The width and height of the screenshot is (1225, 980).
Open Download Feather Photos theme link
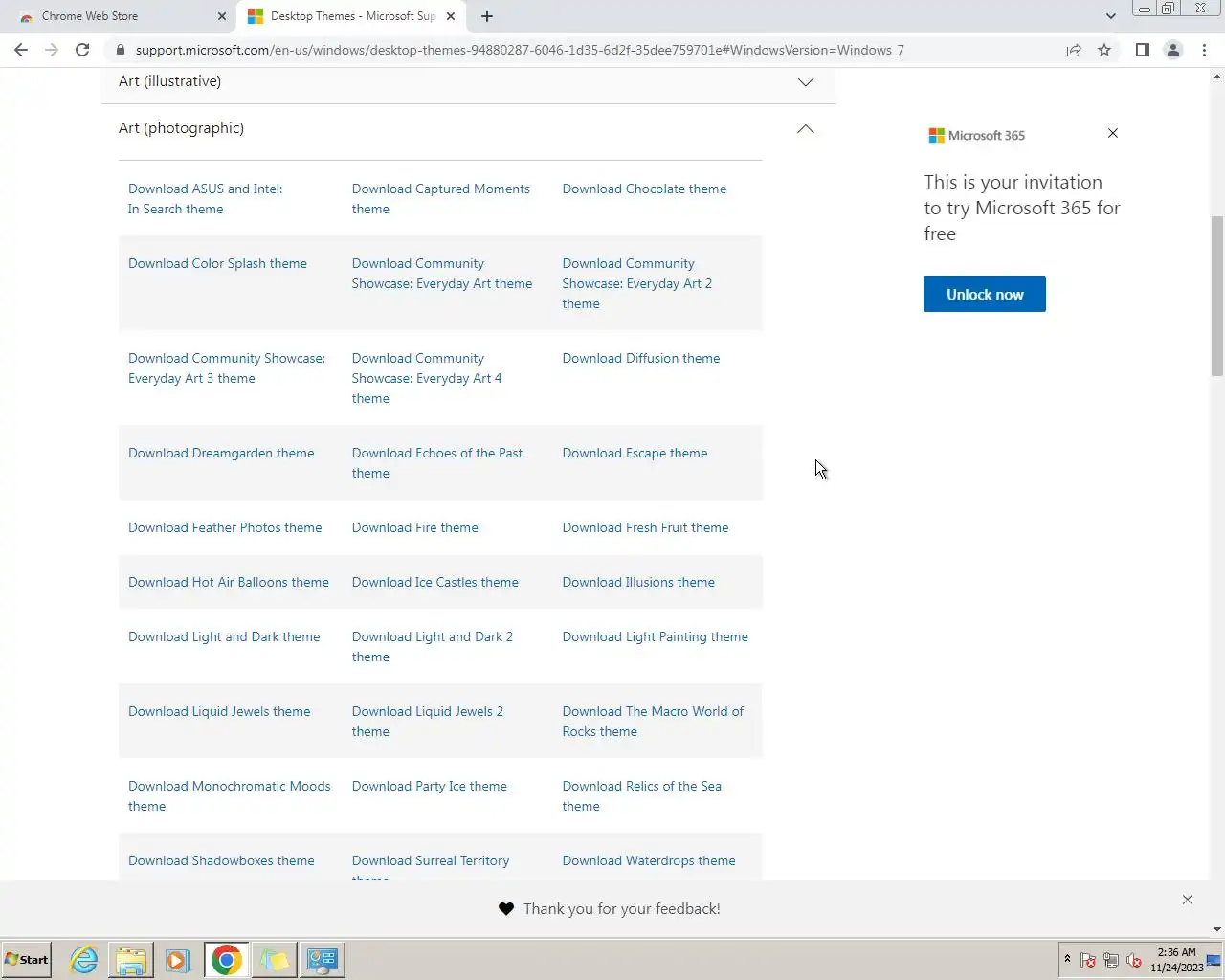225,527
